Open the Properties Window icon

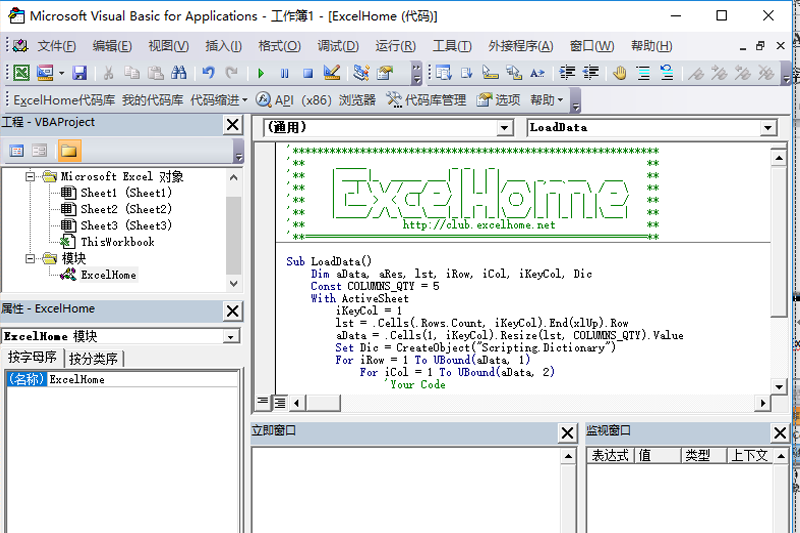coord(385,73)
